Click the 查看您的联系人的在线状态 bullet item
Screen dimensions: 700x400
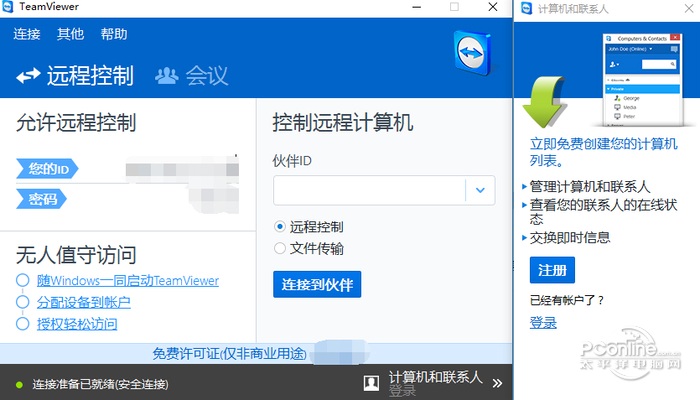point(603,212)
